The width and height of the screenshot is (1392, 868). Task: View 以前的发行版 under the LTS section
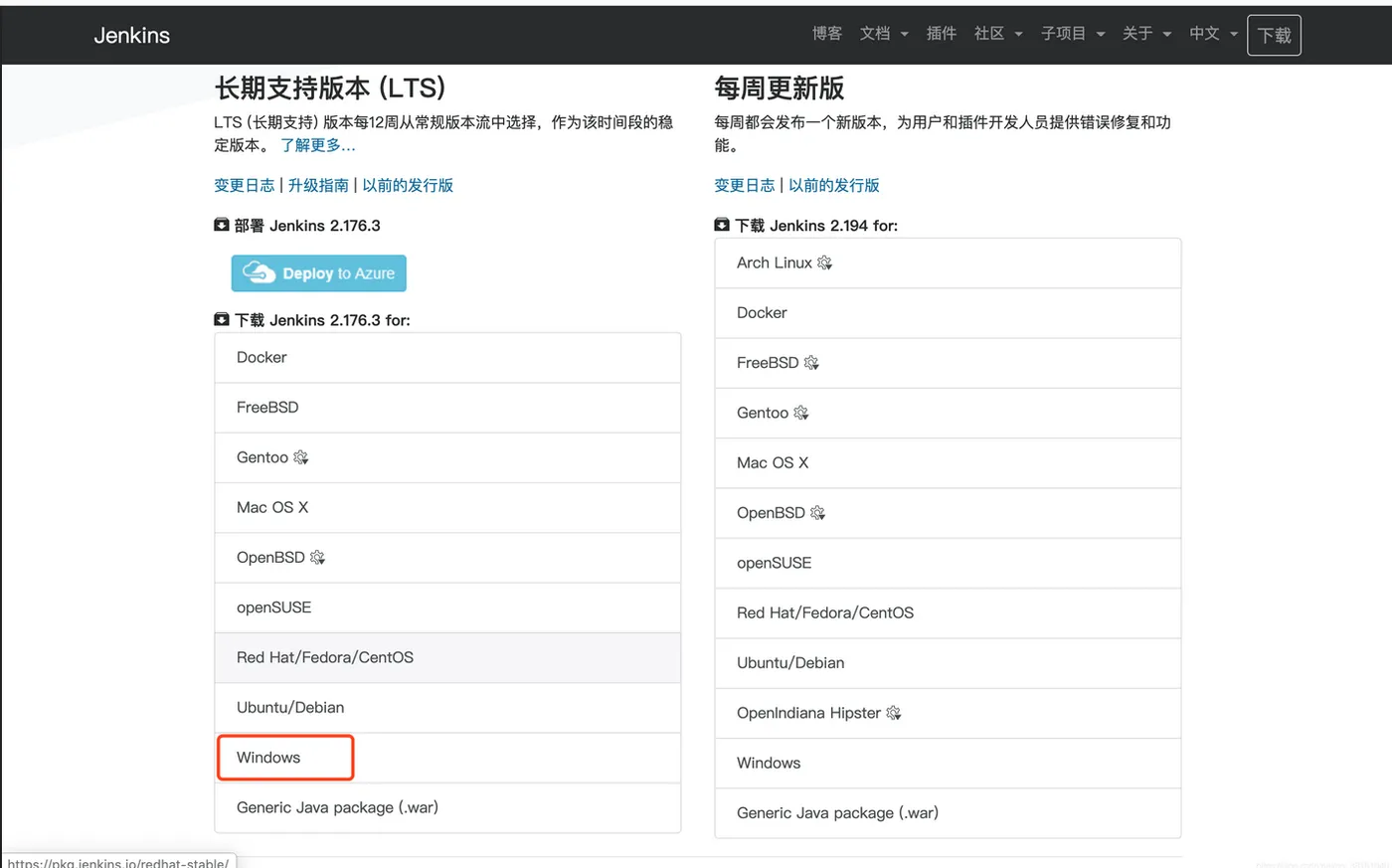point(408,185)
